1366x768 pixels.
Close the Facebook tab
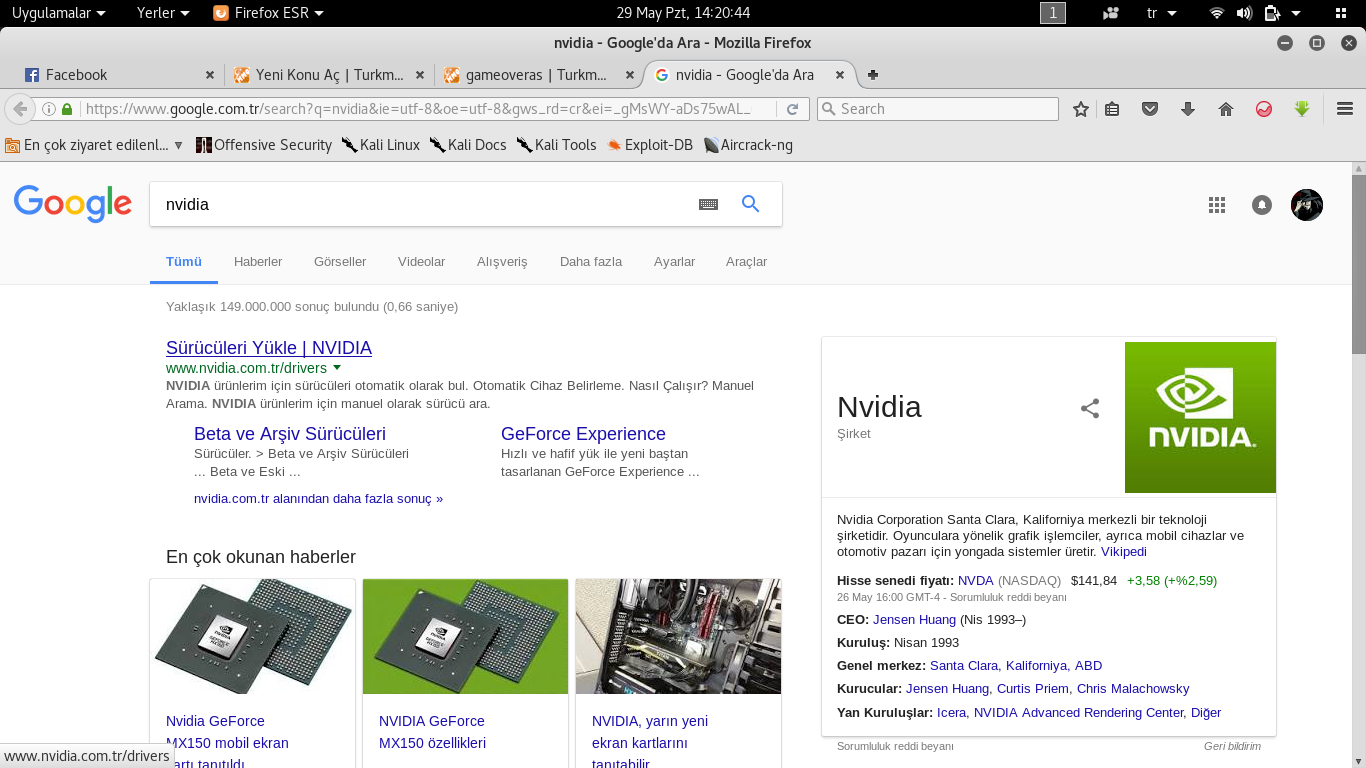(210, 75)
